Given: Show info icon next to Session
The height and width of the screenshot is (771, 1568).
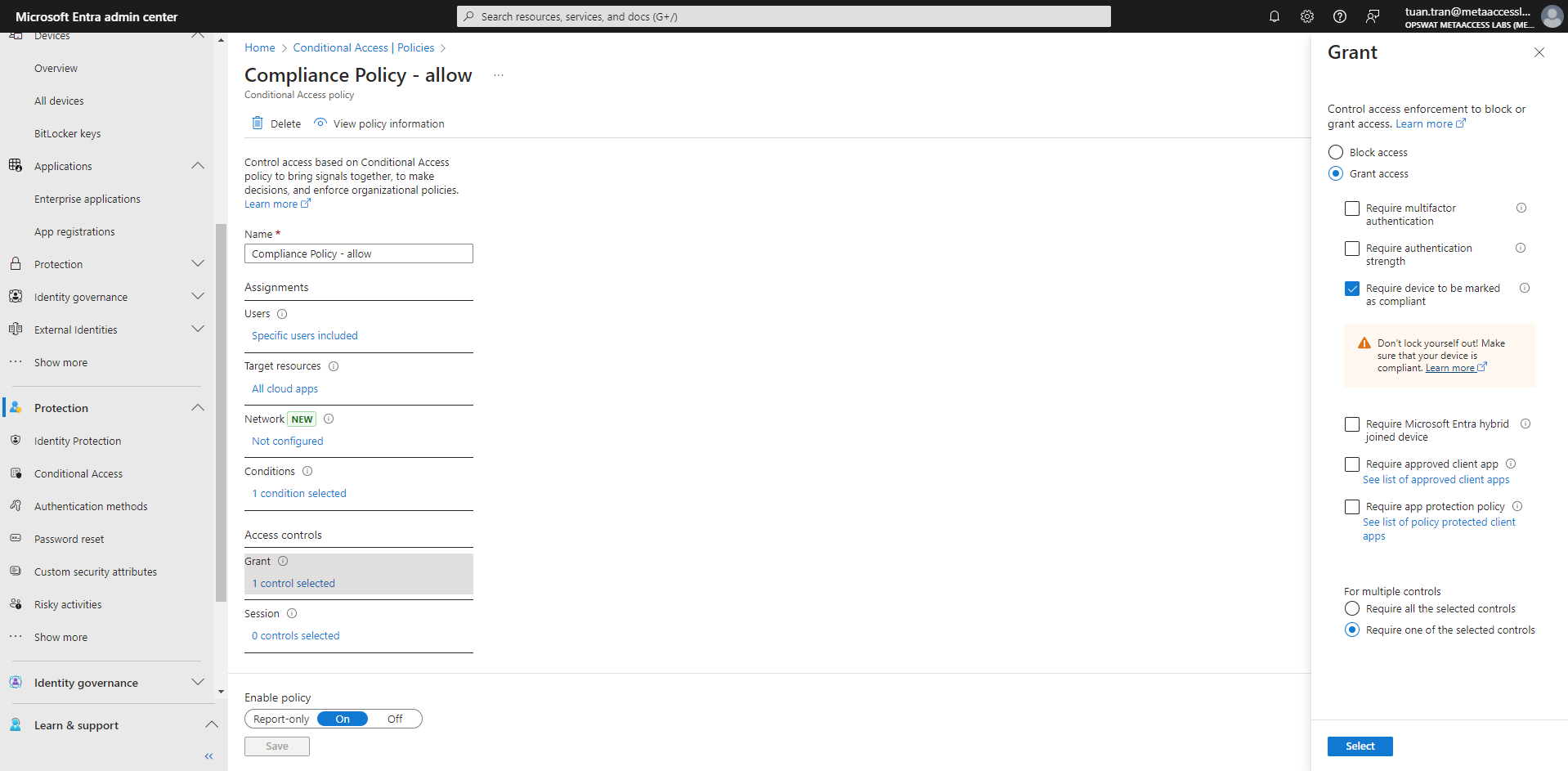Looking at the screenshot, I should [x=292, y=613].
